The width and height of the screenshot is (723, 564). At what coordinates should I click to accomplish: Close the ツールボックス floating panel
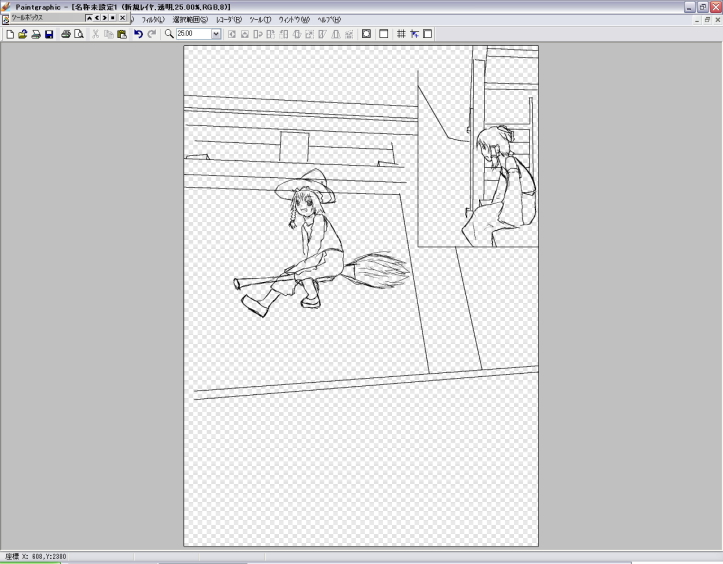click(x=122, y=18)
